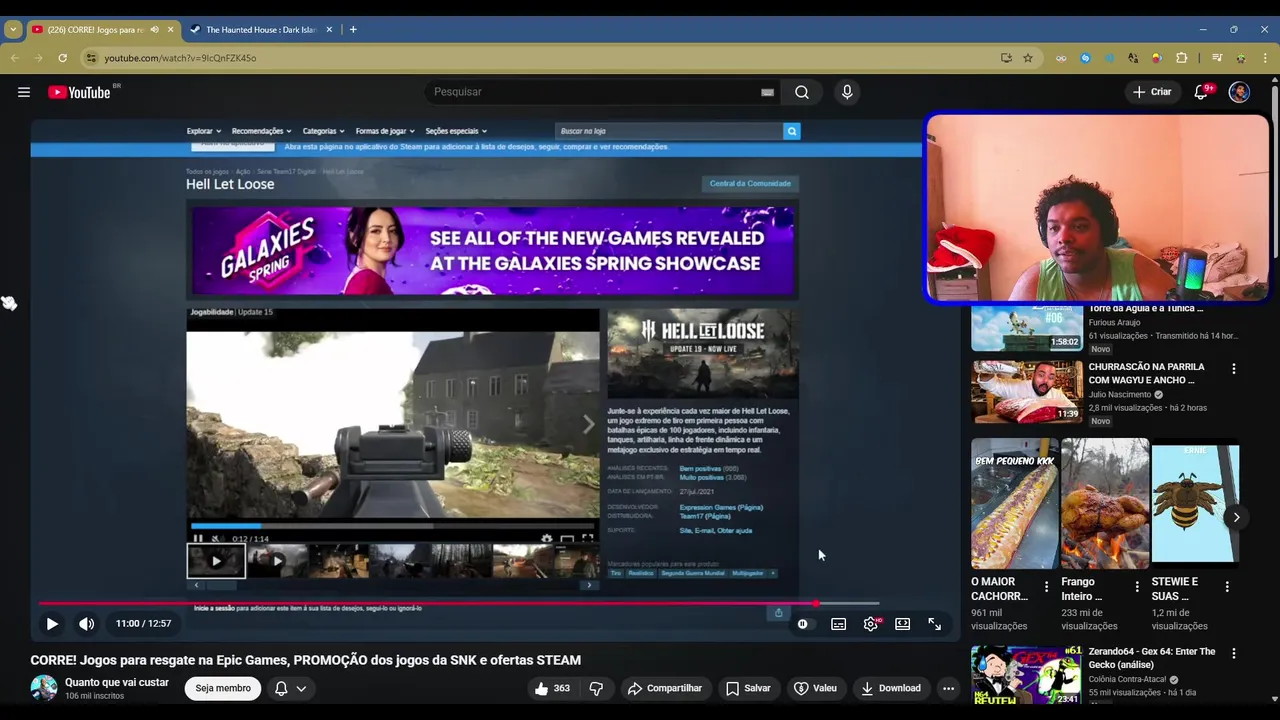Open the channel avatar beside Quanto que vai custar
This screenshot has height=720, width=1280.
(44, 688)
